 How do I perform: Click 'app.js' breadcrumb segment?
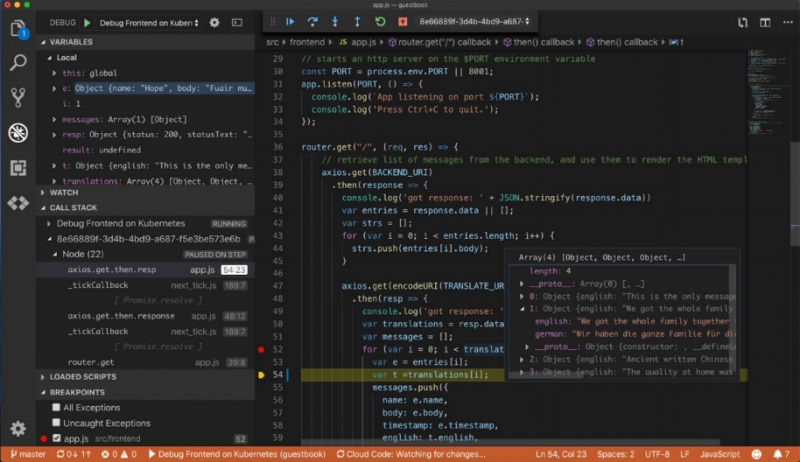(x=363, y=42)
